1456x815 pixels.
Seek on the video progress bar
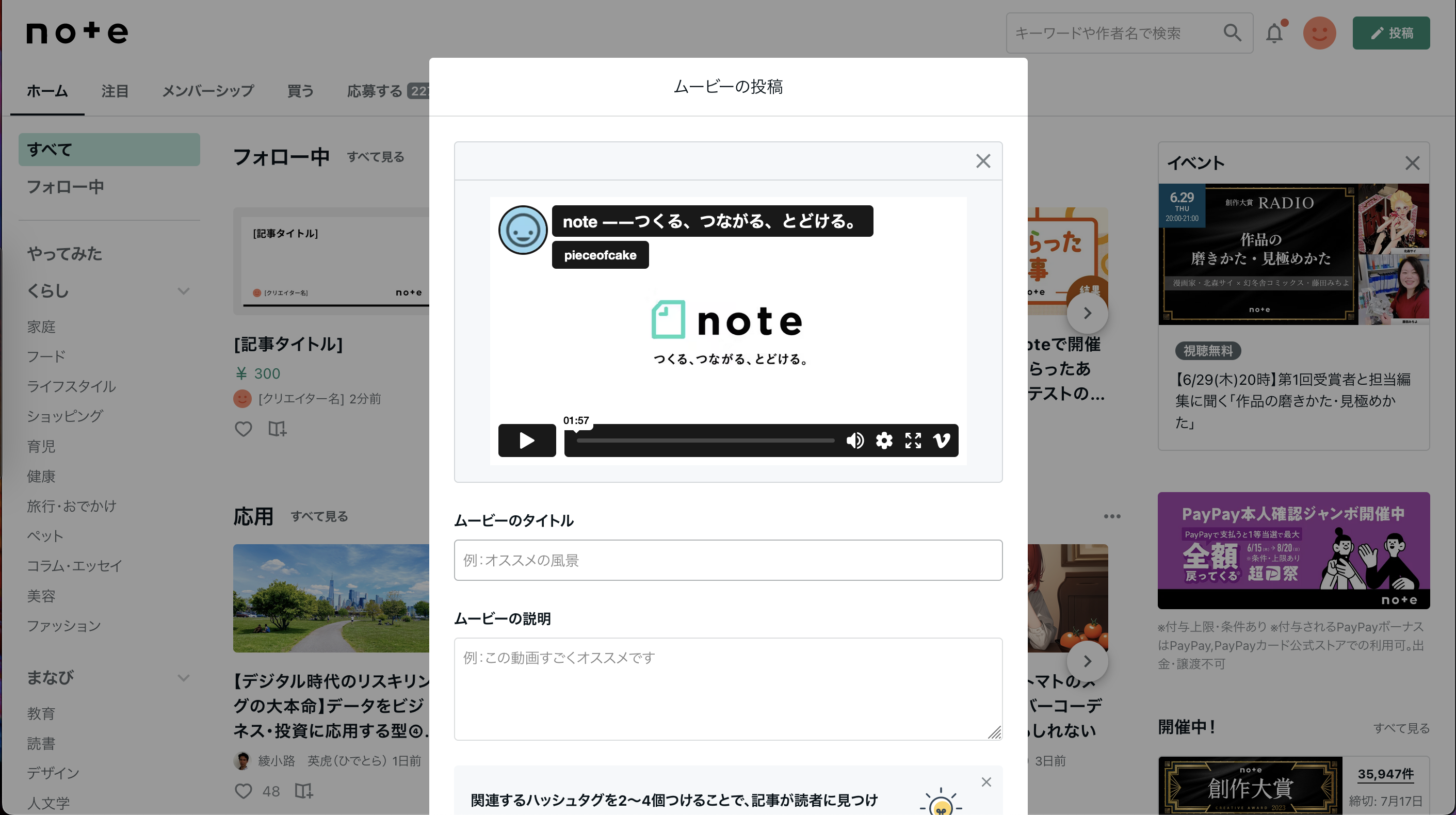705,441
